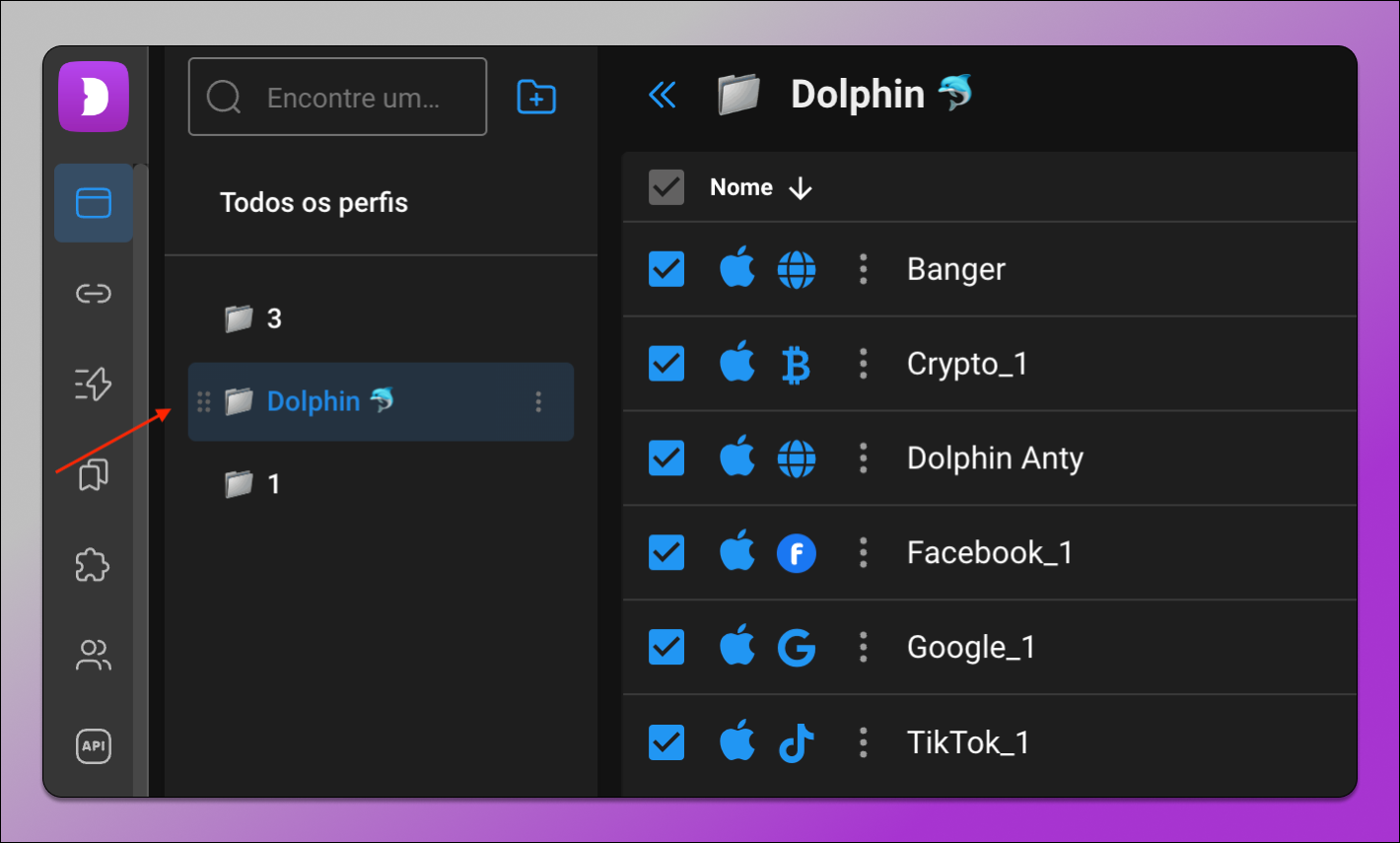Click the Banger profile name

(956, 270)
